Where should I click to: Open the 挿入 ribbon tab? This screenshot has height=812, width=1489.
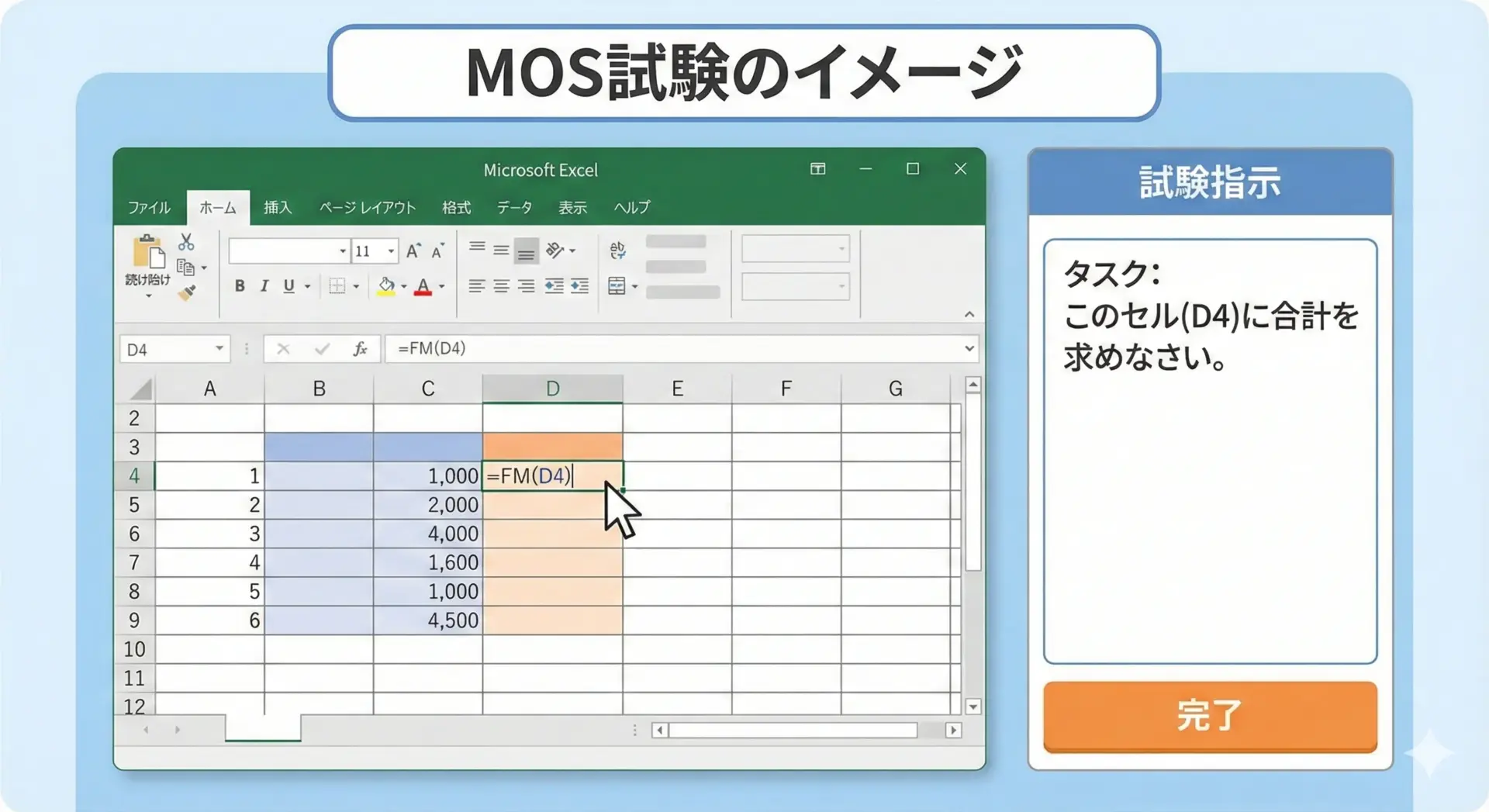coord(277,208)
